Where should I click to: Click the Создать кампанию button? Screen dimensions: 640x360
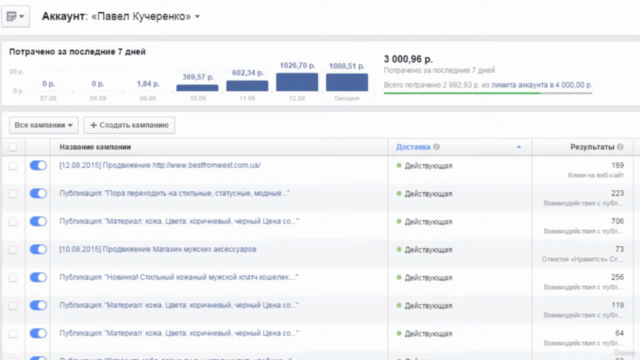tap(129, 125)
